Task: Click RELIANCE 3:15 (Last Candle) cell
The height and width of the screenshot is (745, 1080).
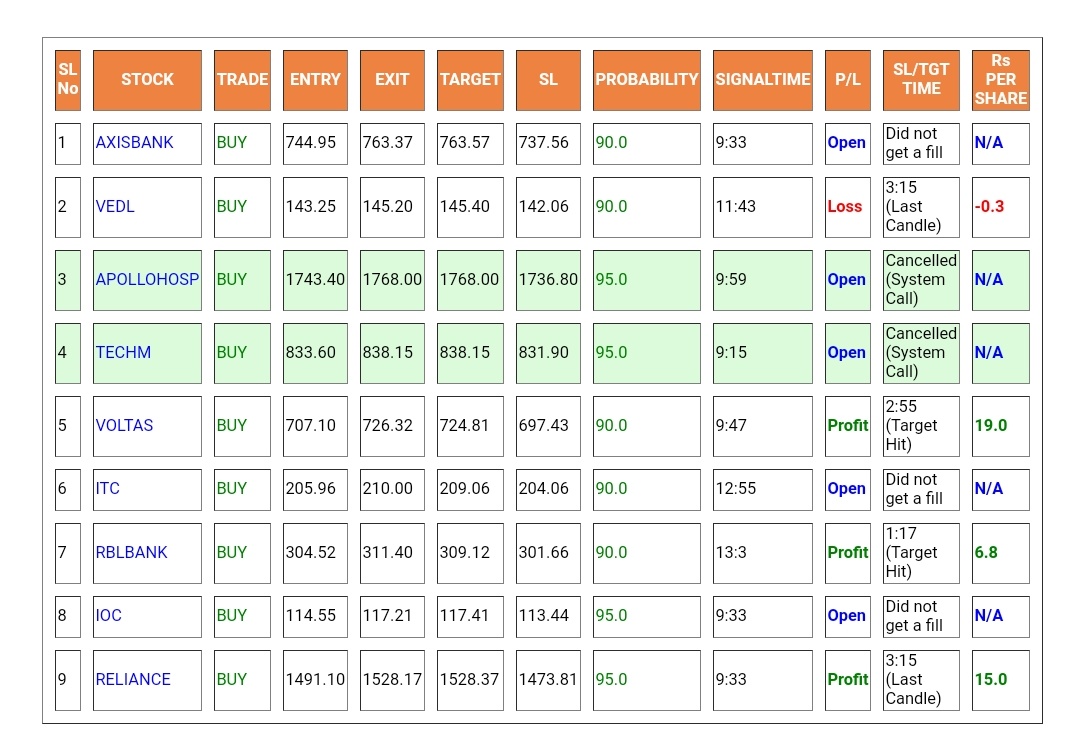Action: [921, 680]
